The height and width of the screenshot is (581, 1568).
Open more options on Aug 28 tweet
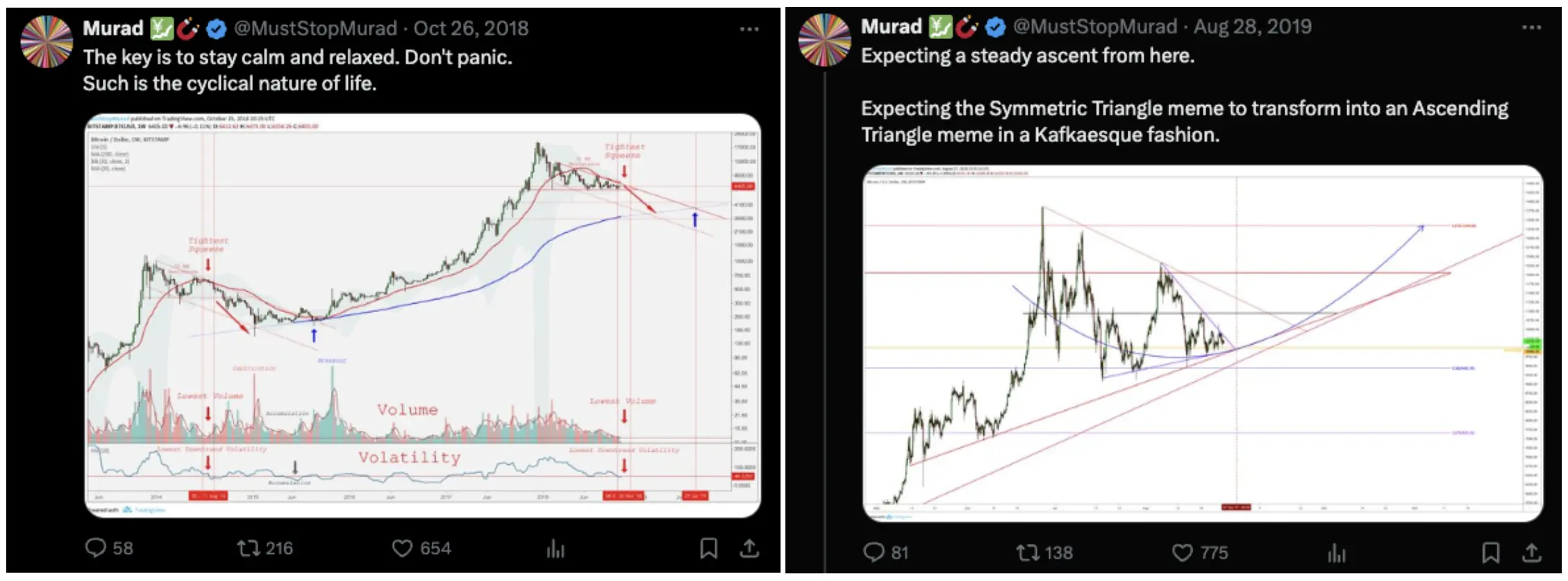coord(1531,28)
